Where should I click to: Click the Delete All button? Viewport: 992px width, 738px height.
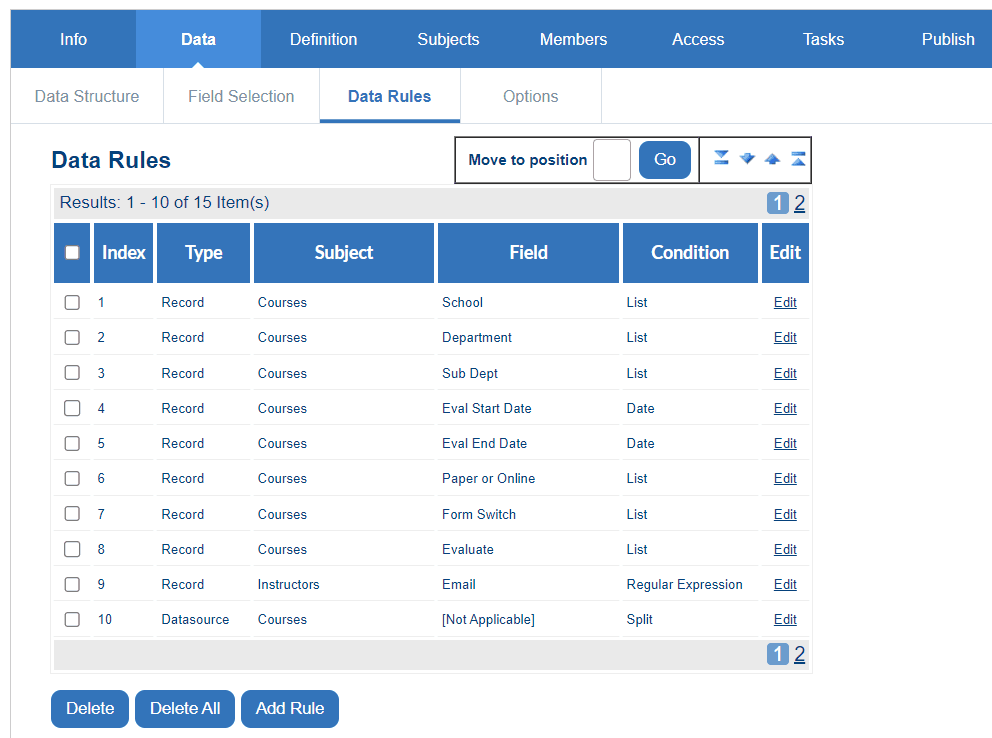click(185, 708)
